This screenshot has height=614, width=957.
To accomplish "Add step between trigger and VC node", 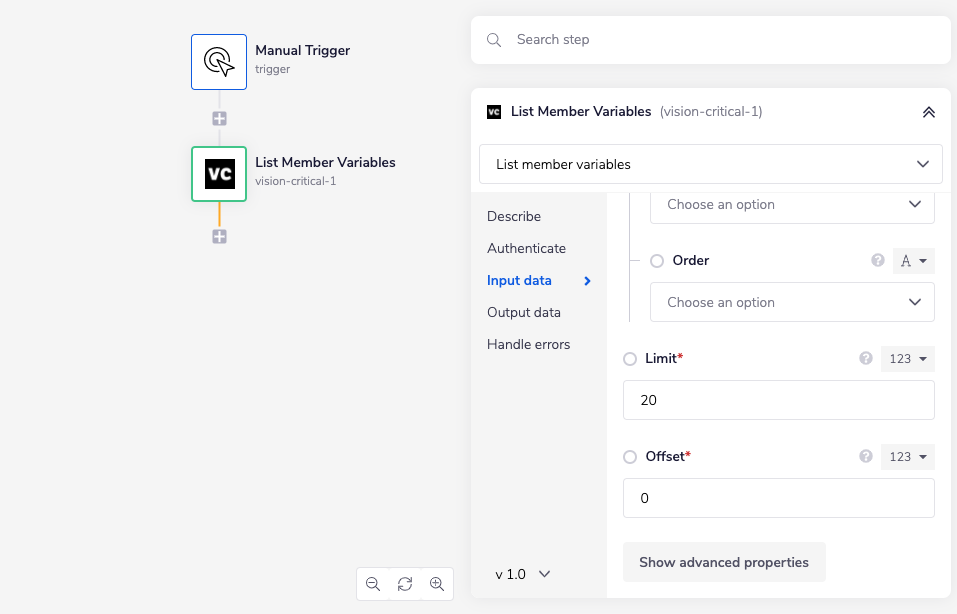I will [x=219, y=118].
